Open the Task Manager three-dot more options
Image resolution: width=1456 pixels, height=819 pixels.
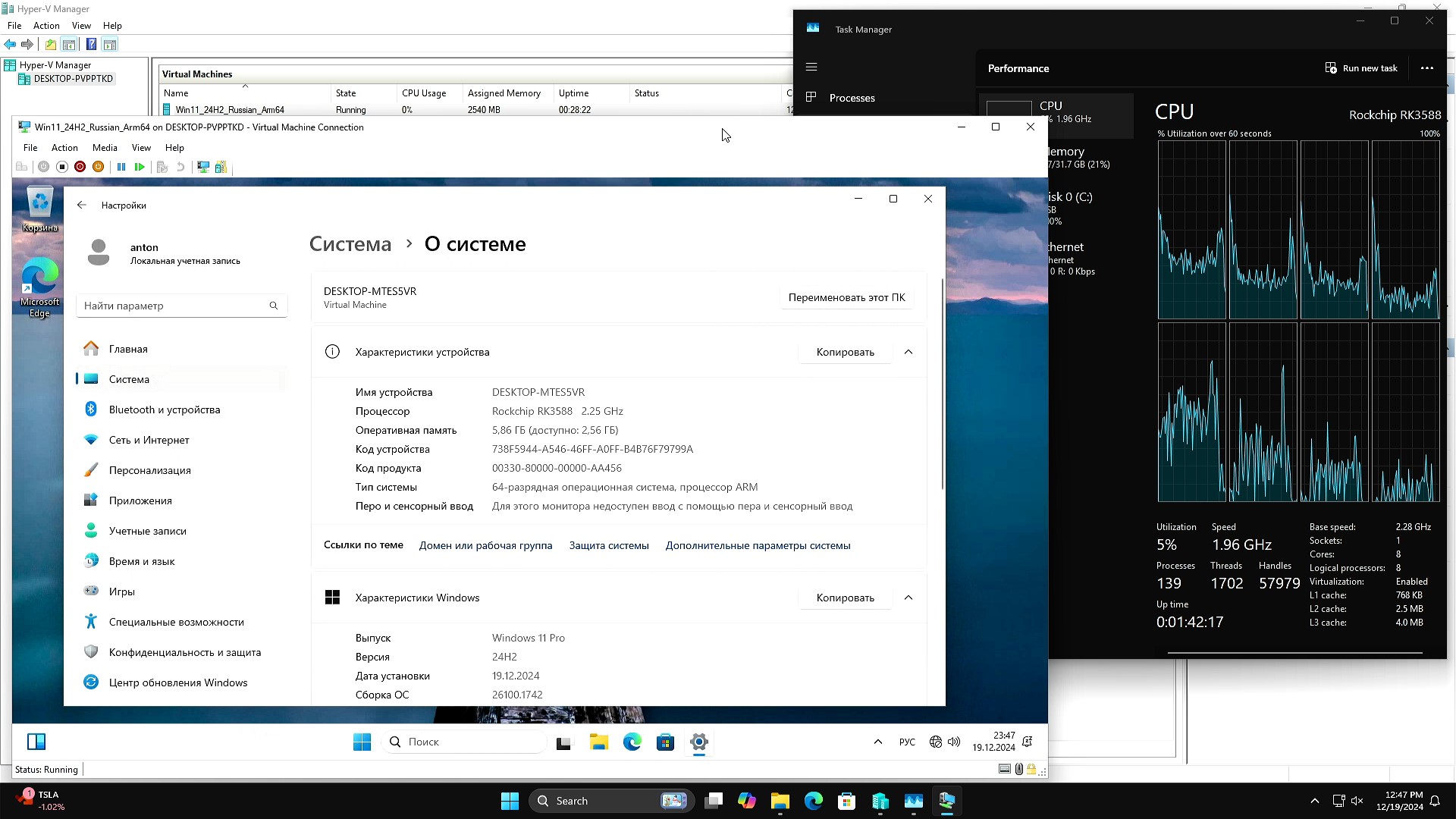point(1426,68)
